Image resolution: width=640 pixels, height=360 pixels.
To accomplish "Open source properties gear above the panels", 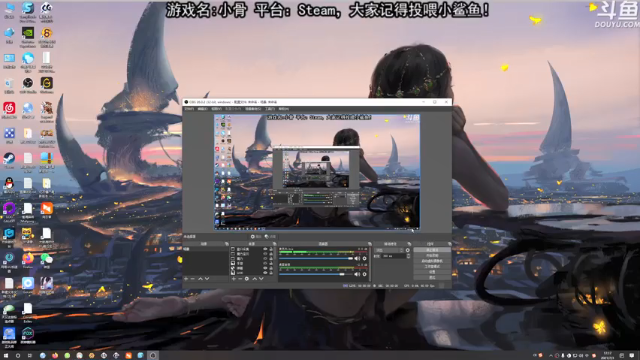I will (254, 236).
